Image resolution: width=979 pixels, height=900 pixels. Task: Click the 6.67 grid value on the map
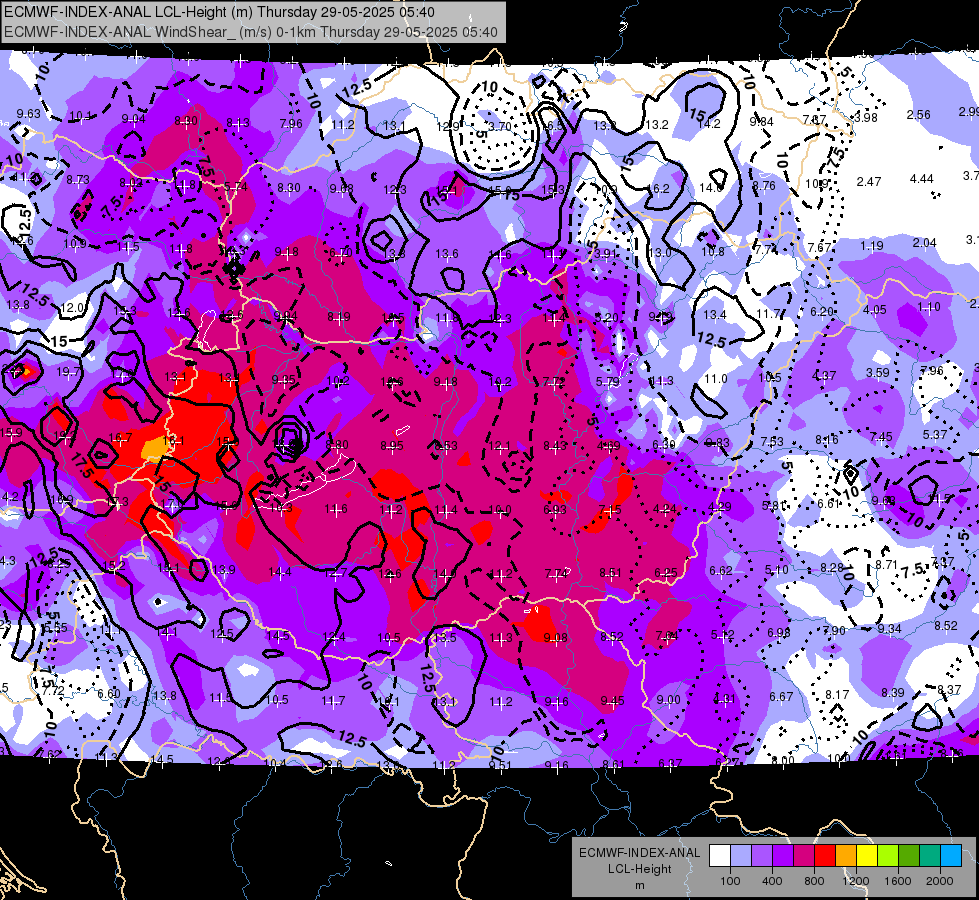pos(781,697)
